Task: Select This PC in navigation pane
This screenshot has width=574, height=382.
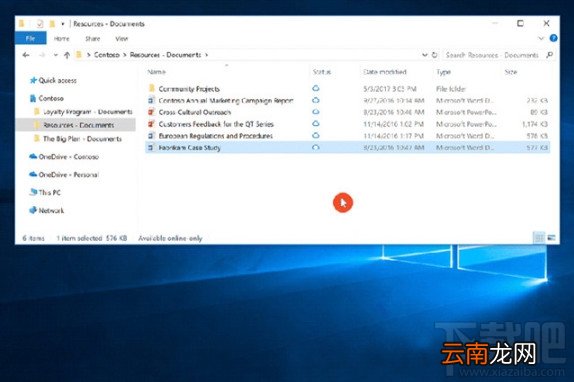Action: click(x=49, y=192)
